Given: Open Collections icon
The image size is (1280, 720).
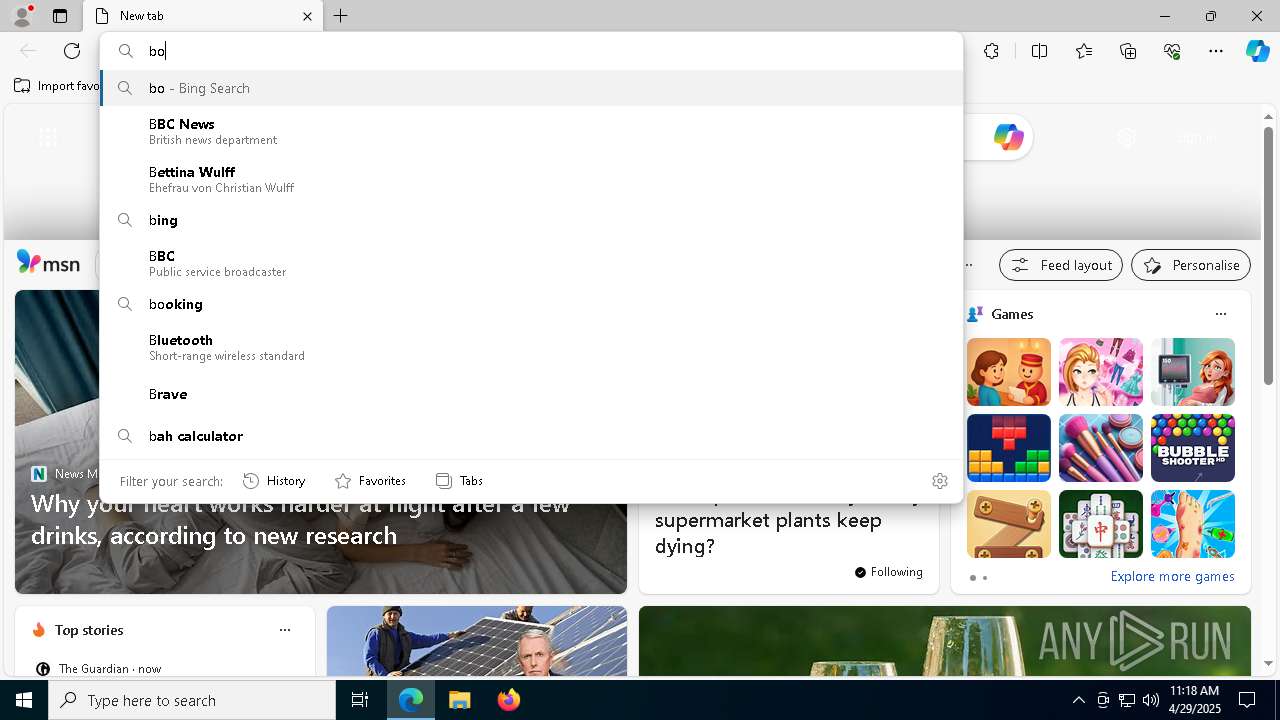Looking at the screenshot, I should pyautogui.click(x=1128, y=51).
